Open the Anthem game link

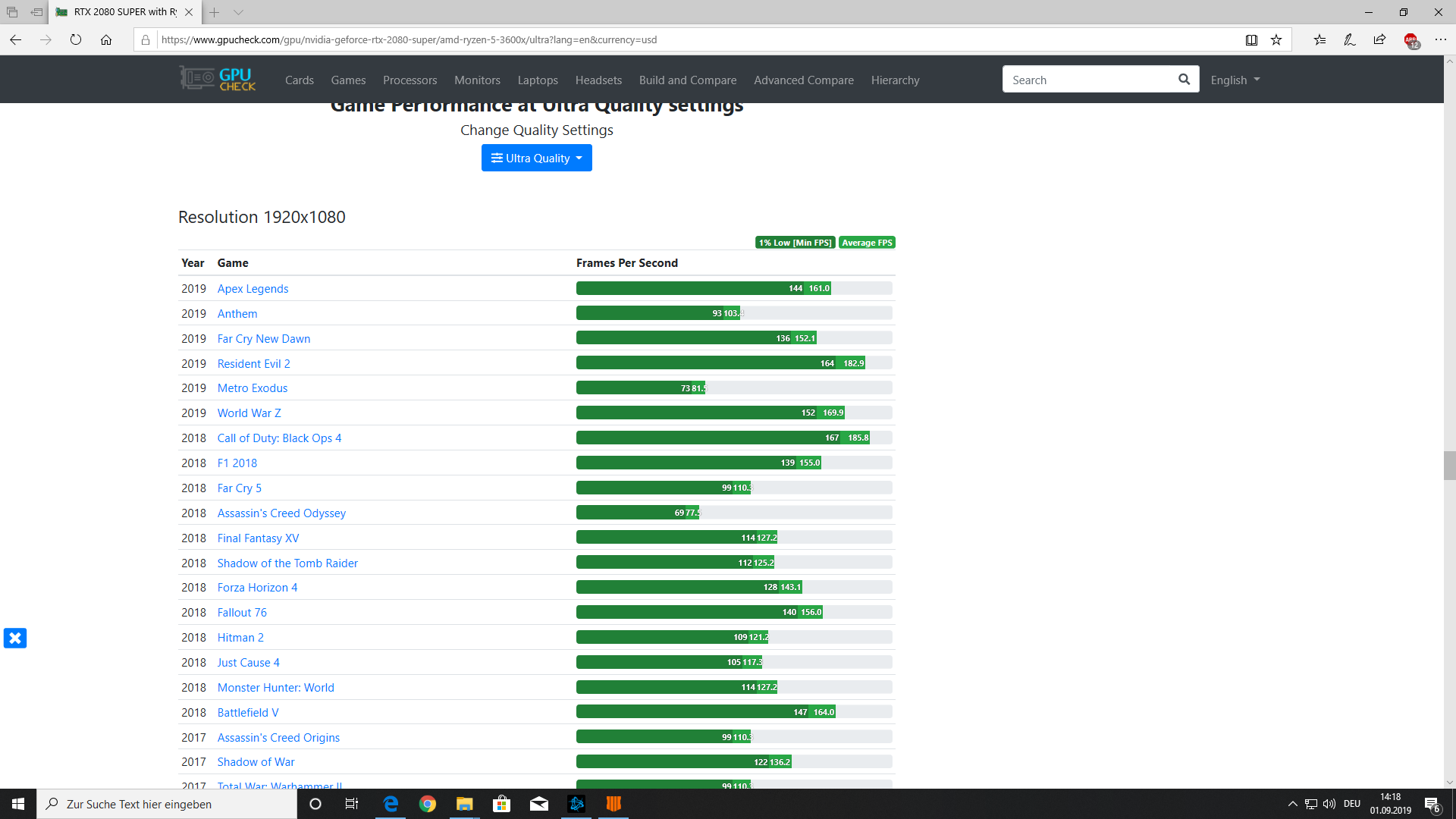pos(237,313)
